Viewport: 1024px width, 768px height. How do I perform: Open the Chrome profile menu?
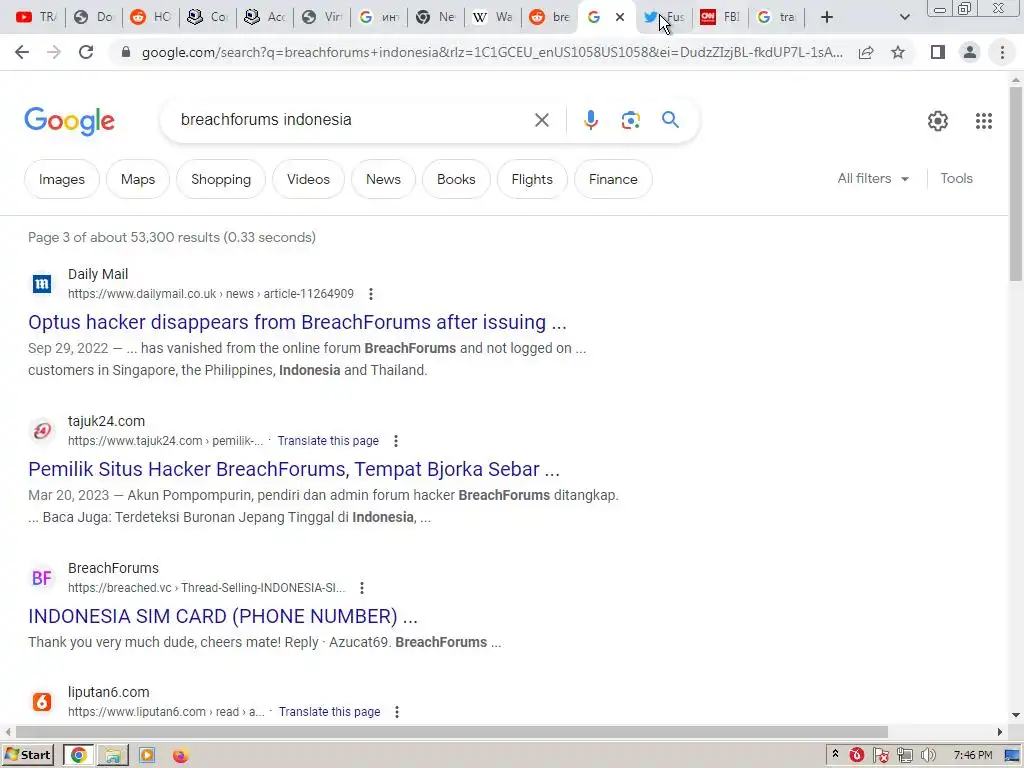click(970, 52)
